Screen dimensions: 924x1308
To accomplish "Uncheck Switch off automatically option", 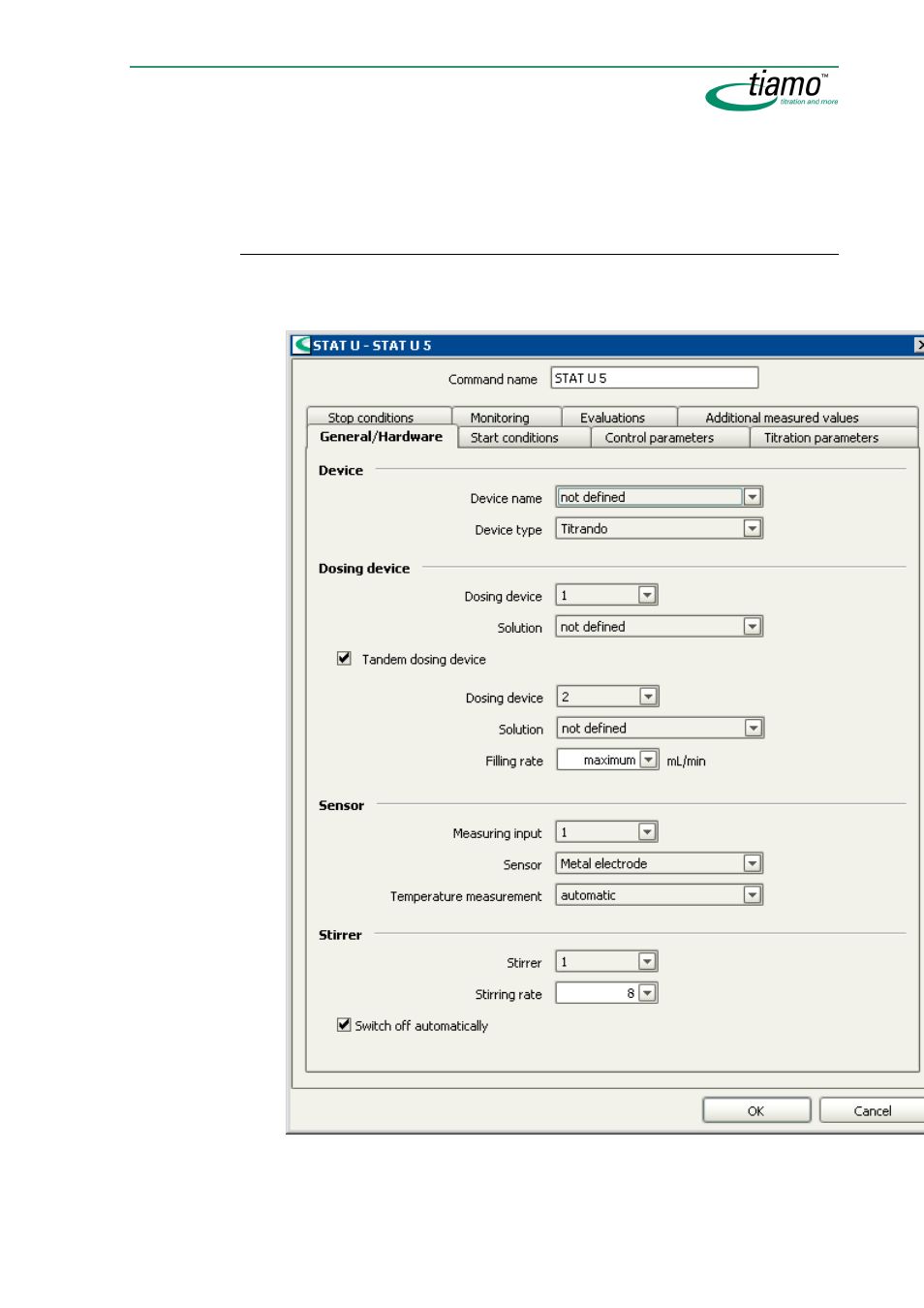I will [x=344, y=1024].
